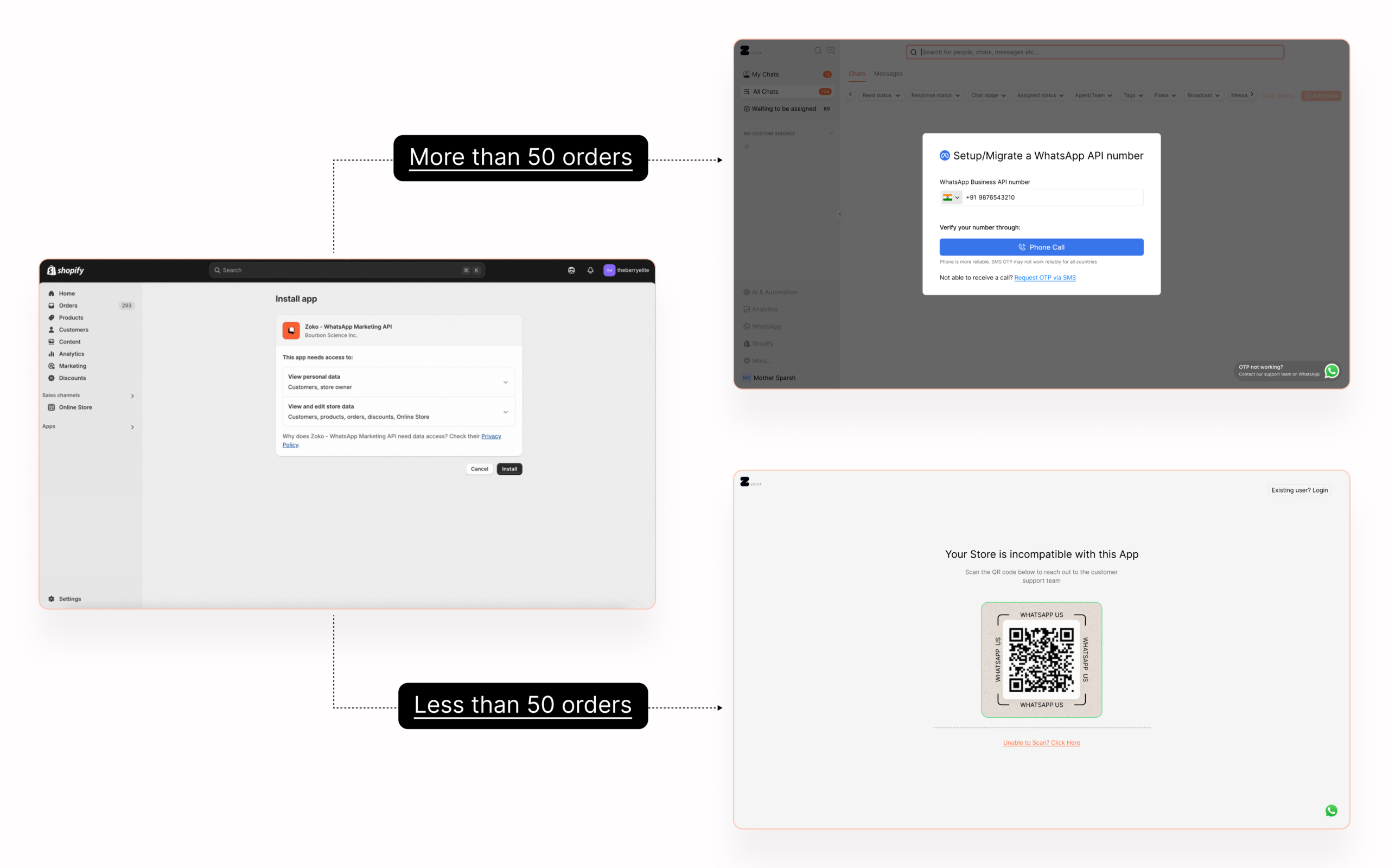
Task: Click the Shopify Search field
Action: (347, 270)
